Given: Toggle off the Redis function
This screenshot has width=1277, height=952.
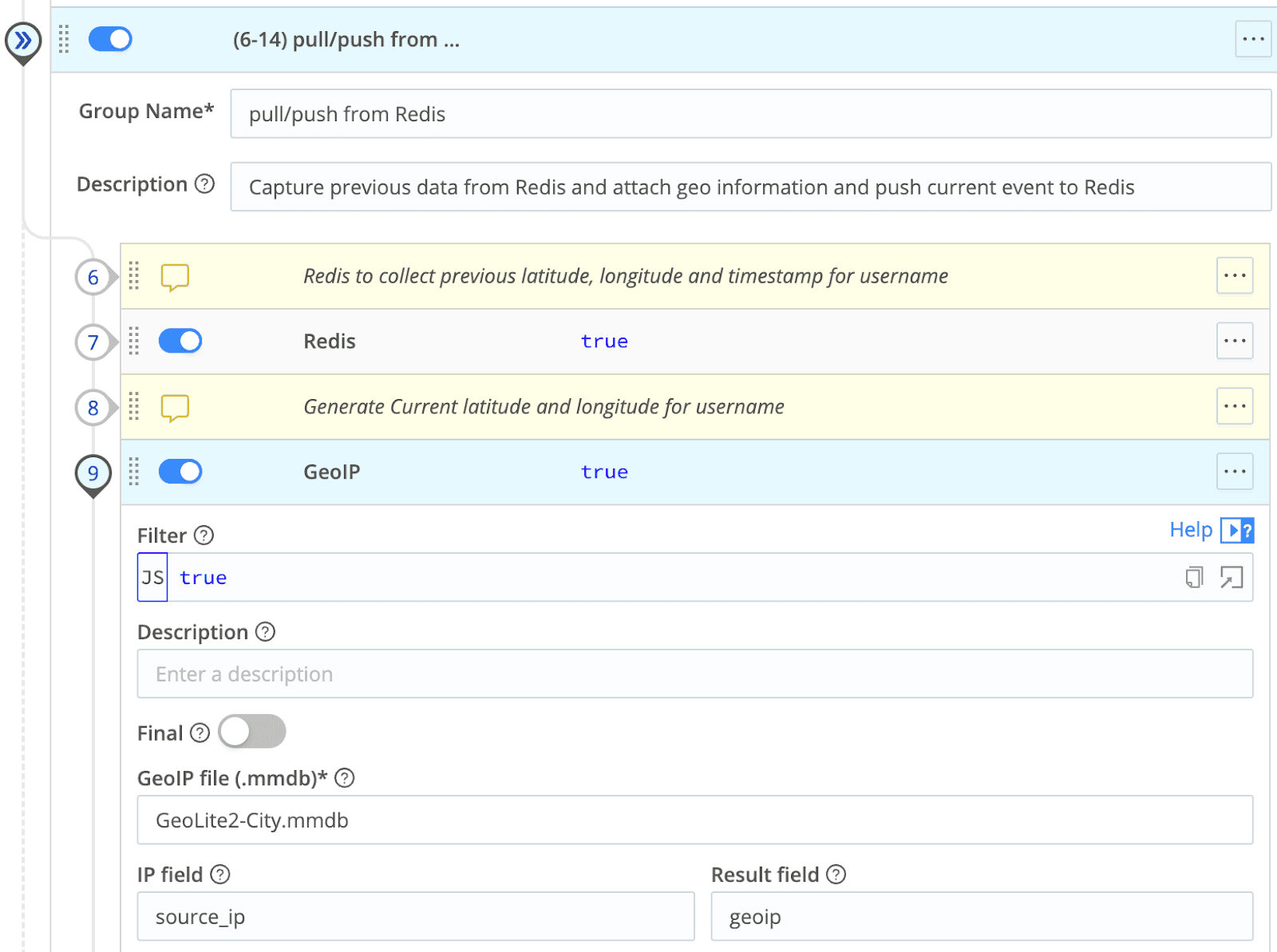Looking at the screenshot, I should 180,342.
